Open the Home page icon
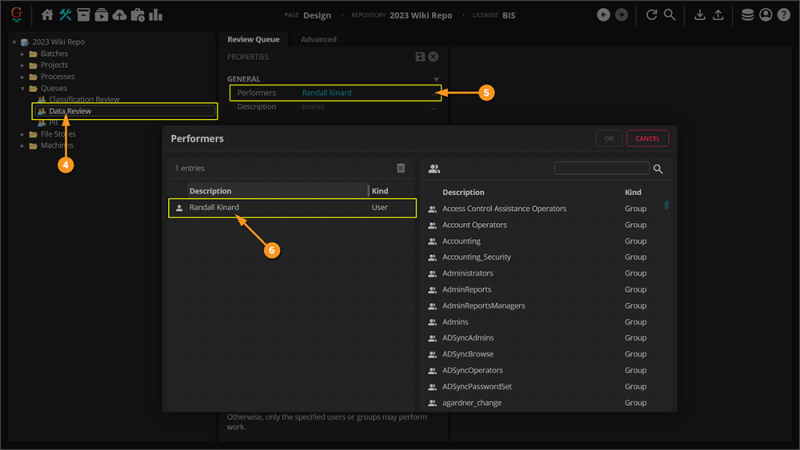Screen dimensions: 800x450 pos(47,15)
